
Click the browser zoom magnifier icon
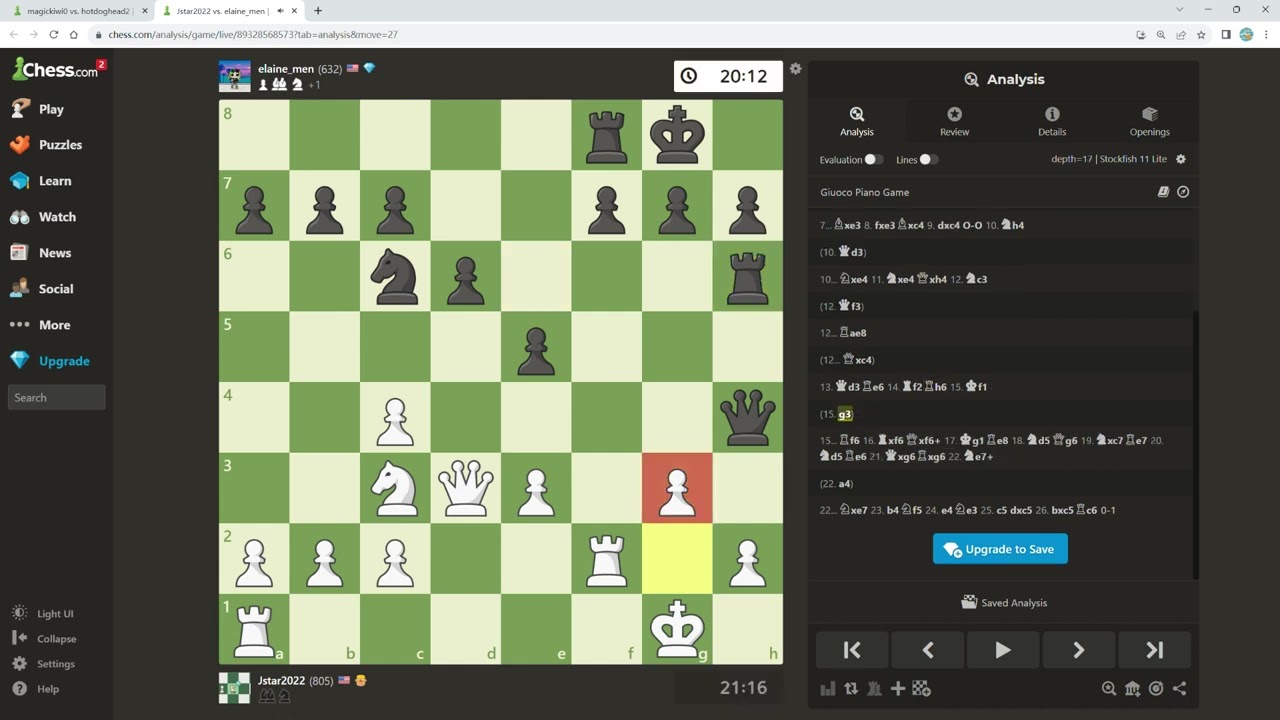[x=1161, y=34]
